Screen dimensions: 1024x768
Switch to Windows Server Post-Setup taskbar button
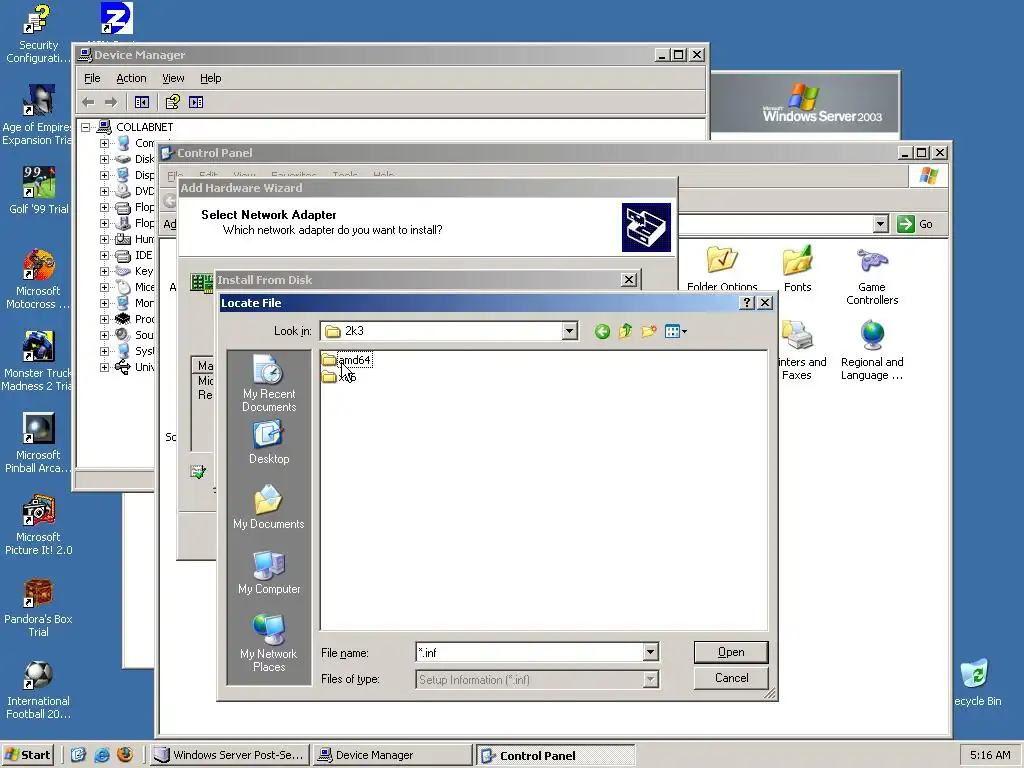point(230,755)
